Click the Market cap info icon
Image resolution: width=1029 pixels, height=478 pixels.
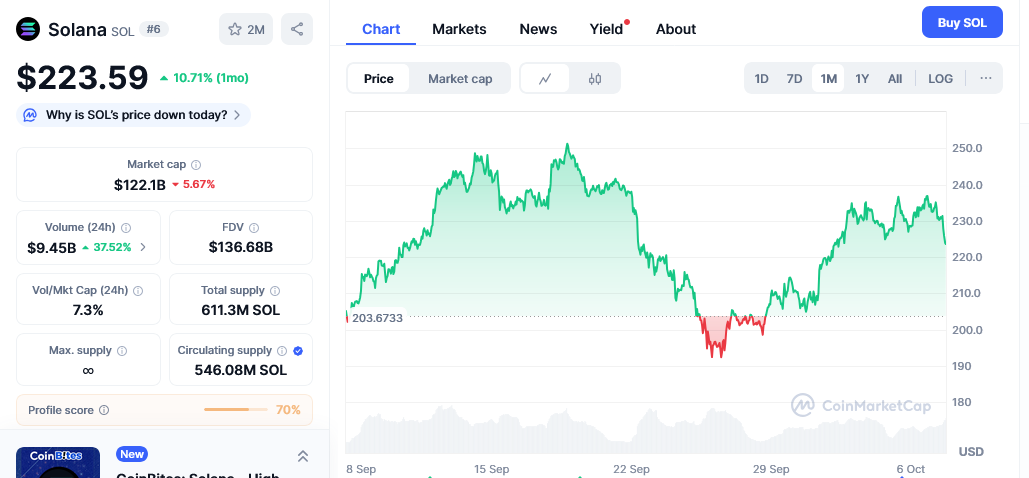click(196, 165)
